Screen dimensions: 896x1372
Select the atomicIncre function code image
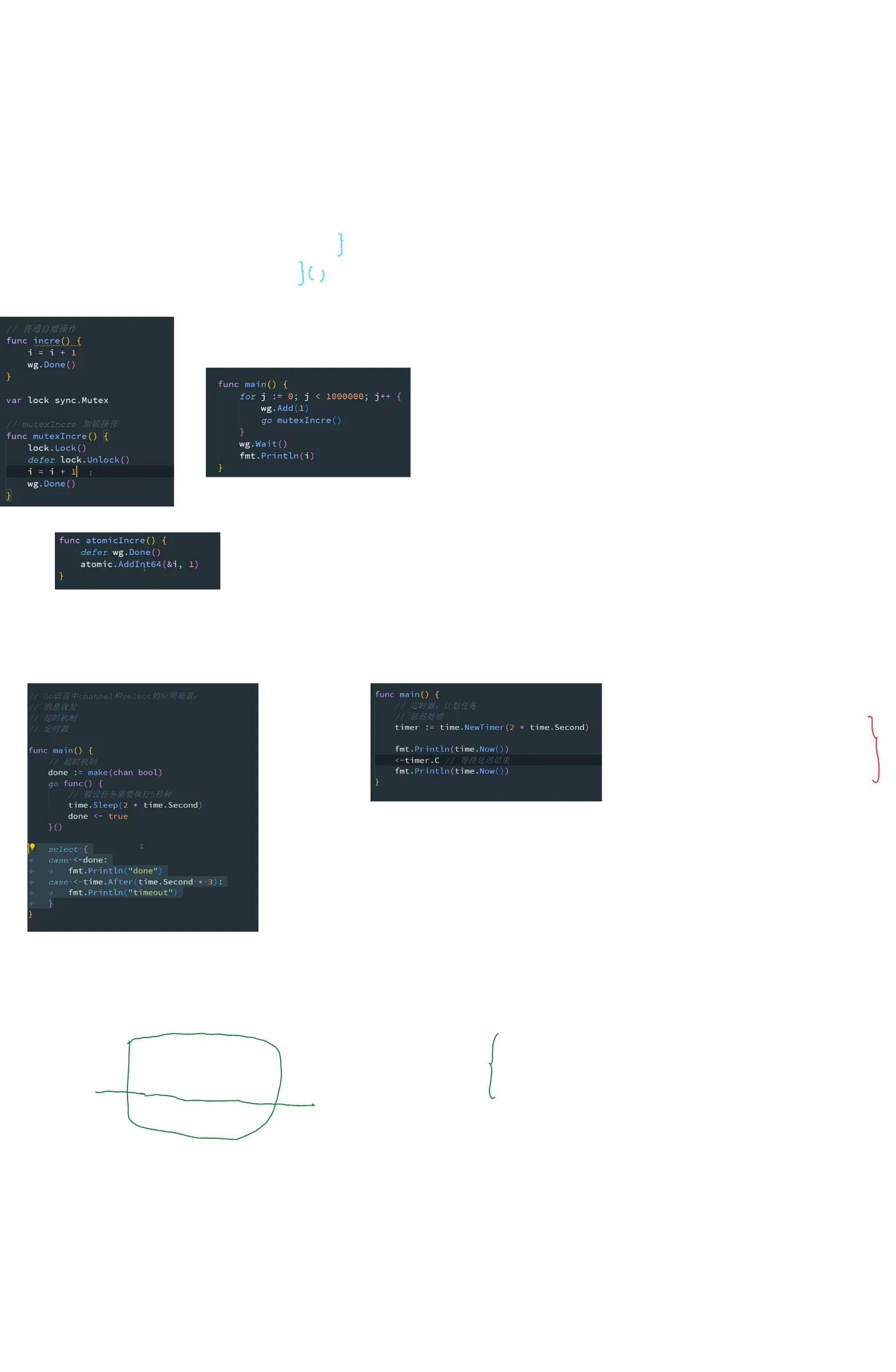[137, 561]
